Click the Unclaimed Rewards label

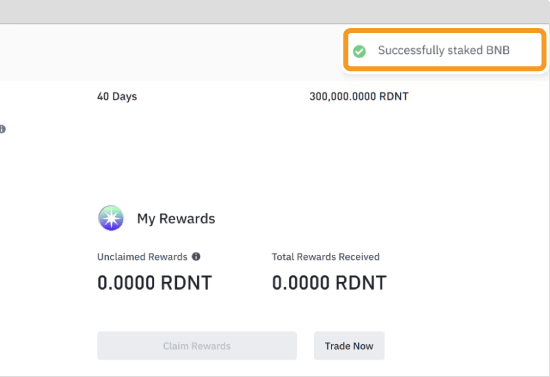(142, 257)
